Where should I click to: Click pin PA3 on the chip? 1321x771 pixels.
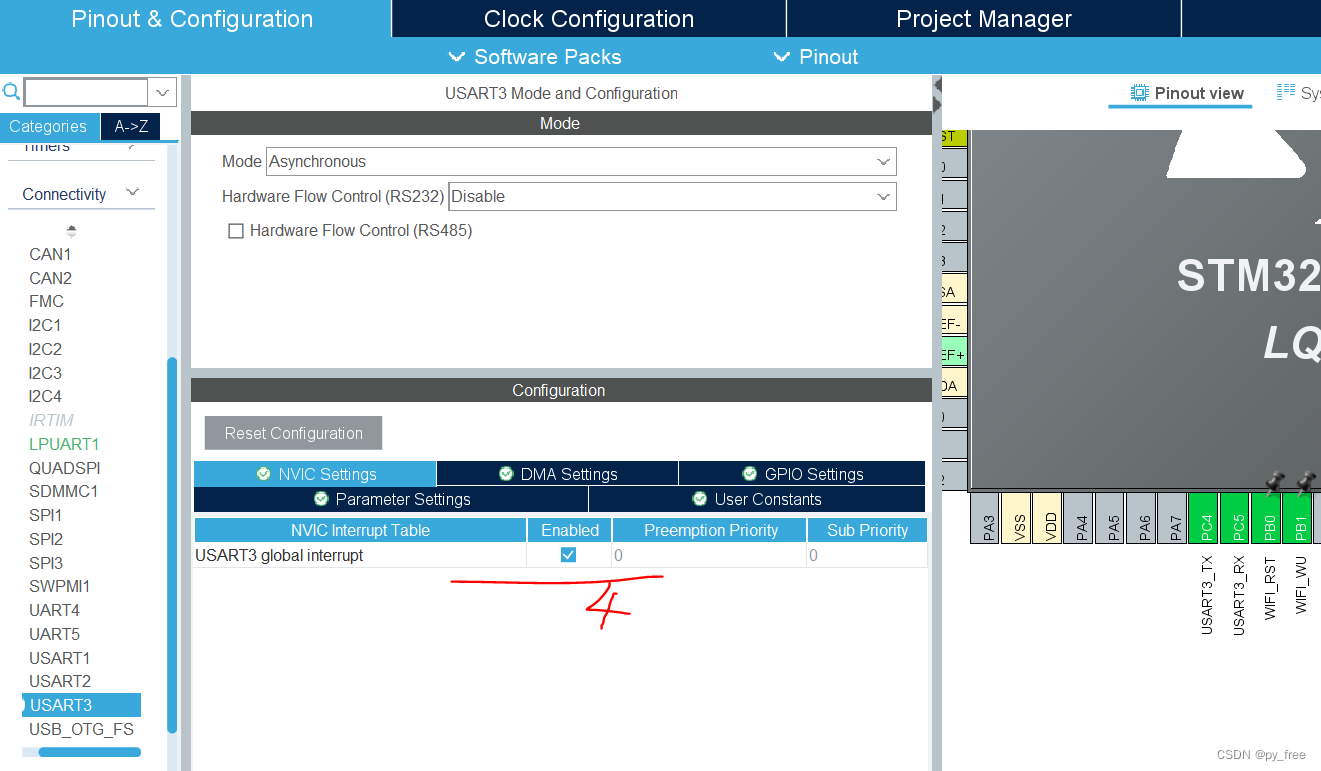pyautogui.click(x=986, y=519)
